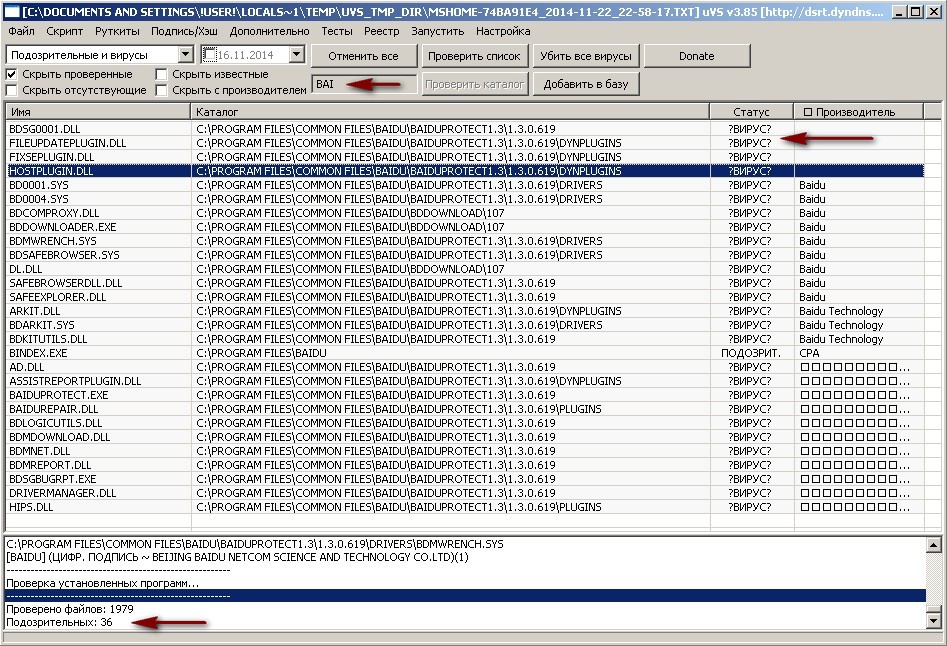The height and width of the screenshot is (646, 947).
Task: Select the ASSISTREPORTPLUGIN.DLL row
Action: [x=464, y=381]
